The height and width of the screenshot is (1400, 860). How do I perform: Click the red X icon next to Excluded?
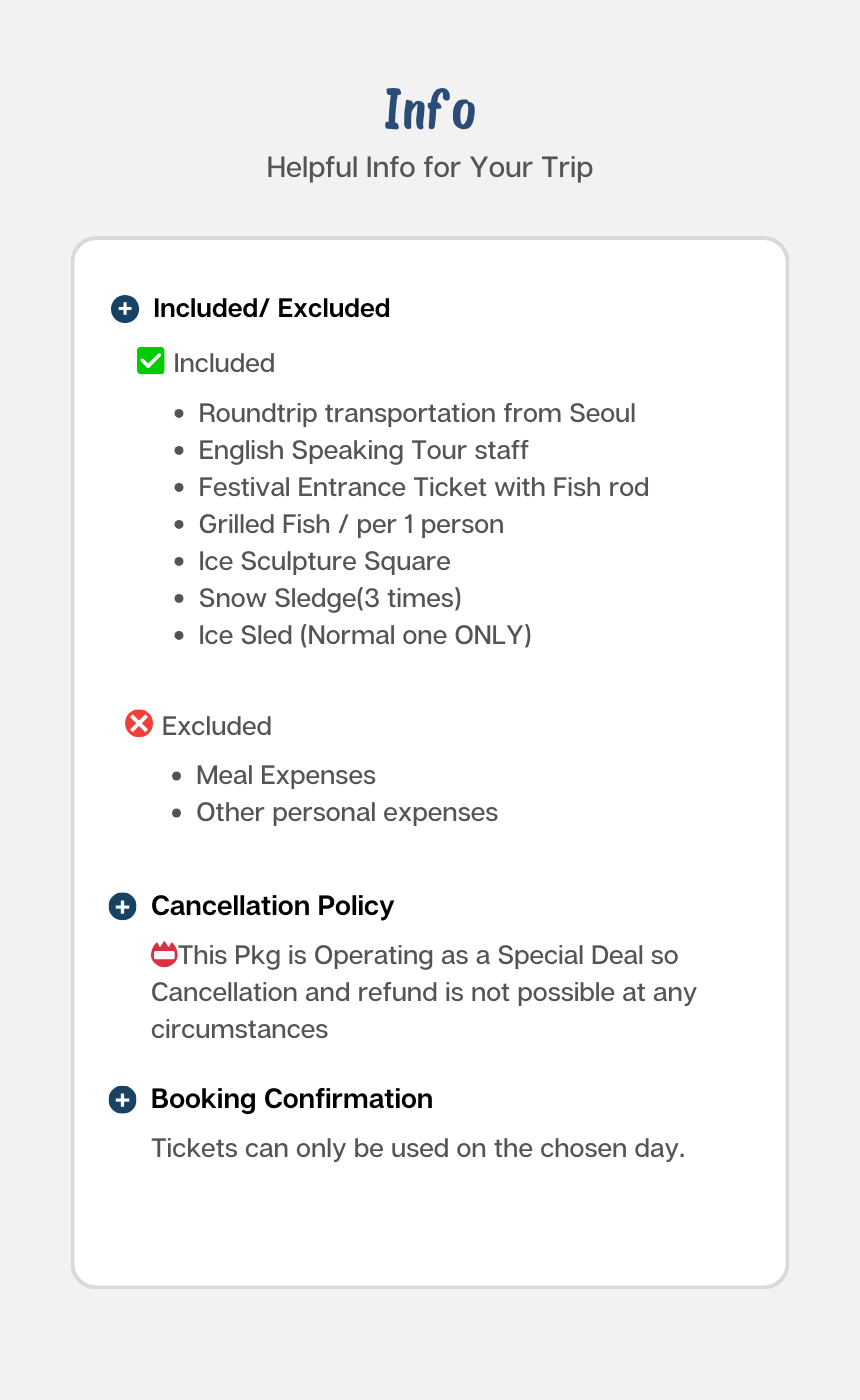pyautogui.click(x=139, y=723)
